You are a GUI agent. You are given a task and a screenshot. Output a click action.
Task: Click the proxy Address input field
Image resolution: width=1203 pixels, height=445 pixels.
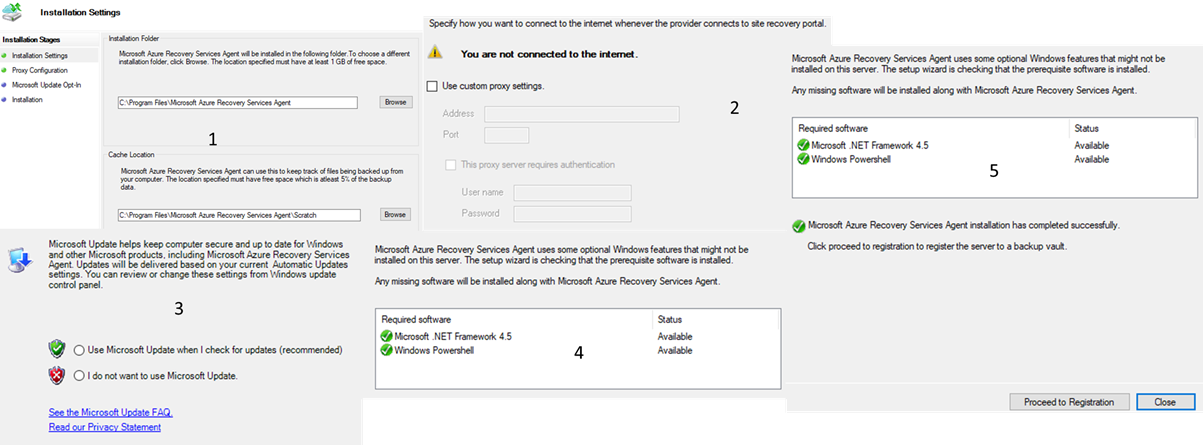(x=581, y=114)
